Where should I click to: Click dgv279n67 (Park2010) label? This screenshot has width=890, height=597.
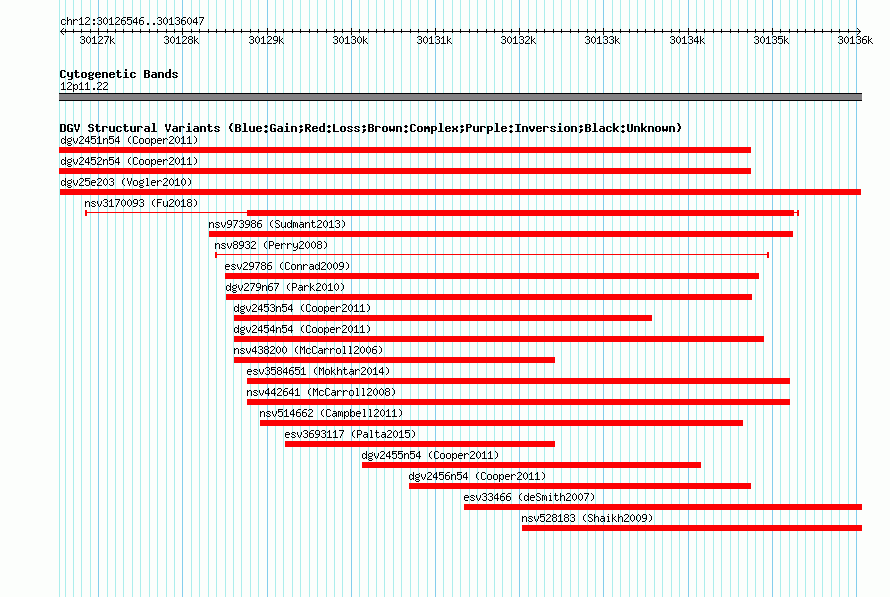coord(285,287)
